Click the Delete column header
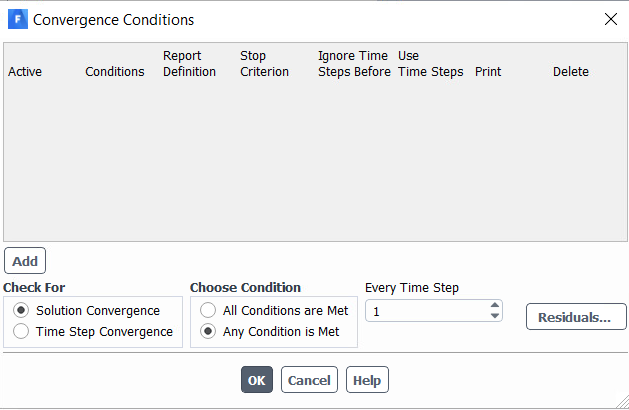This screenshot has height=410, width=629. [570, 72]
